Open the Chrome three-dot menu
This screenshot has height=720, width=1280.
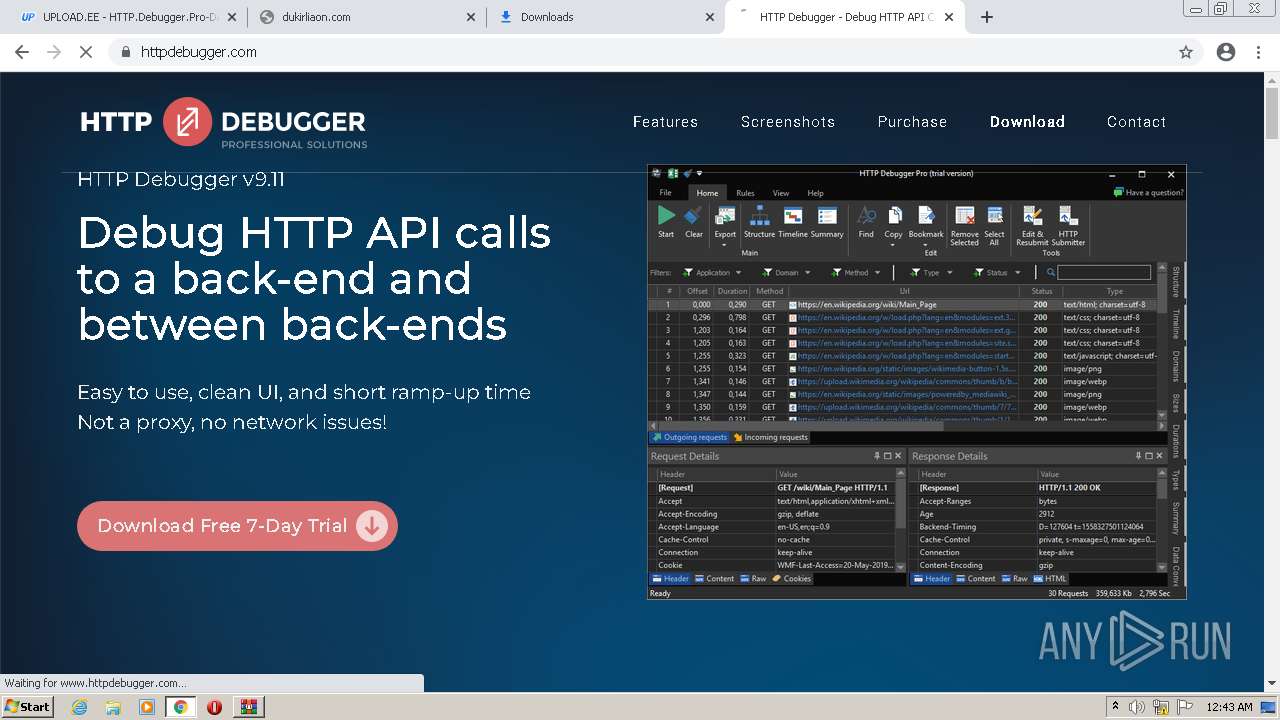[x=1258, y=52]
